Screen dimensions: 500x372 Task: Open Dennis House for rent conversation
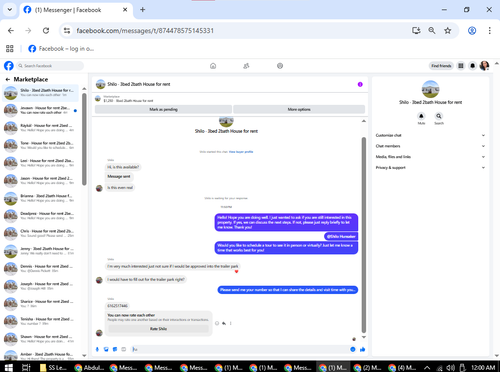pyautogui.click(x=41, y=268)
